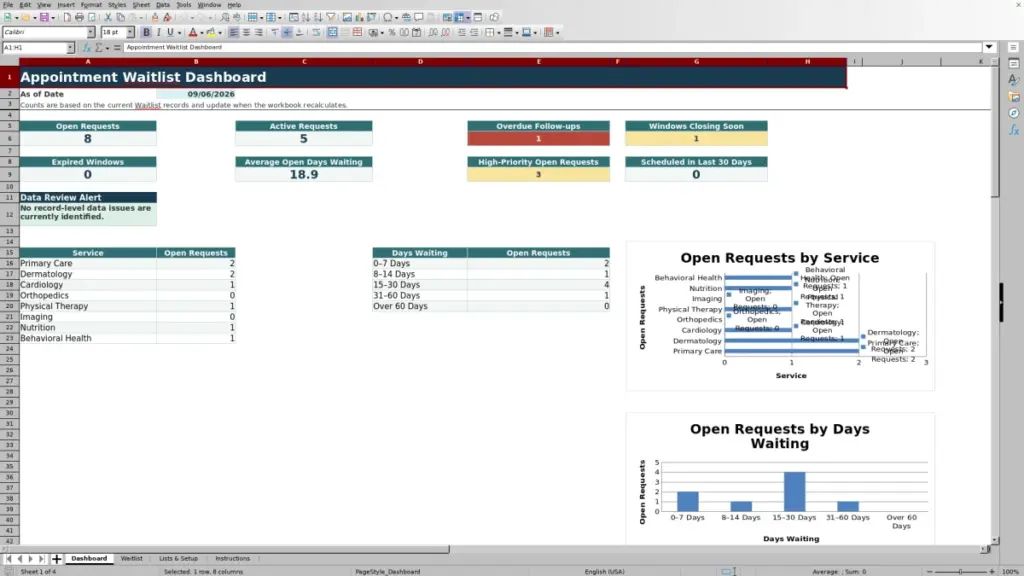Open the Sum function dropdown arrow
Screen dimensions: 1024x576
[107, 48]
